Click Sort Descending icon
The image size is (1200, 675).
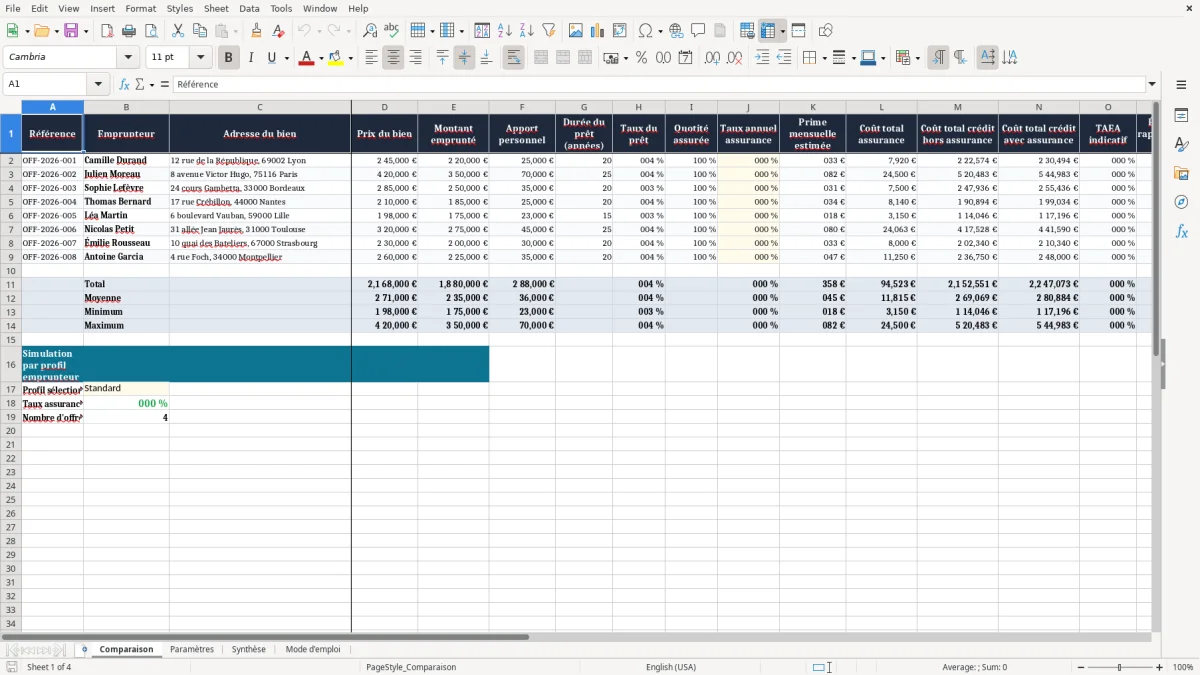(x=527, y=31)
